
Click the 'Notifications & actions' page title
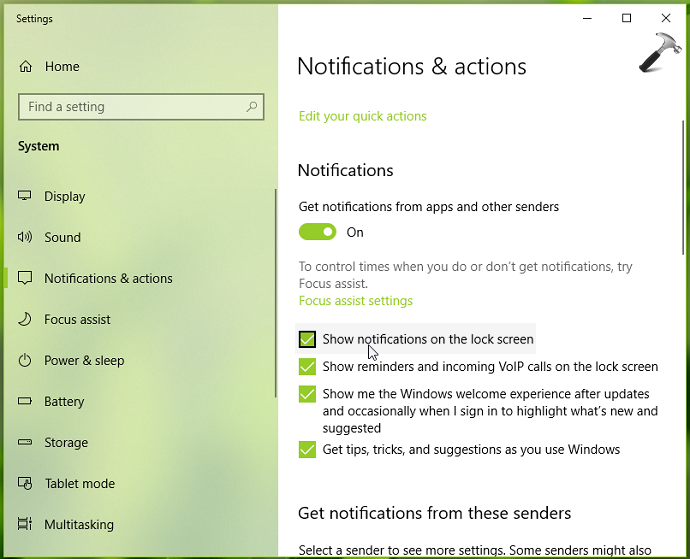coord(411,66)
